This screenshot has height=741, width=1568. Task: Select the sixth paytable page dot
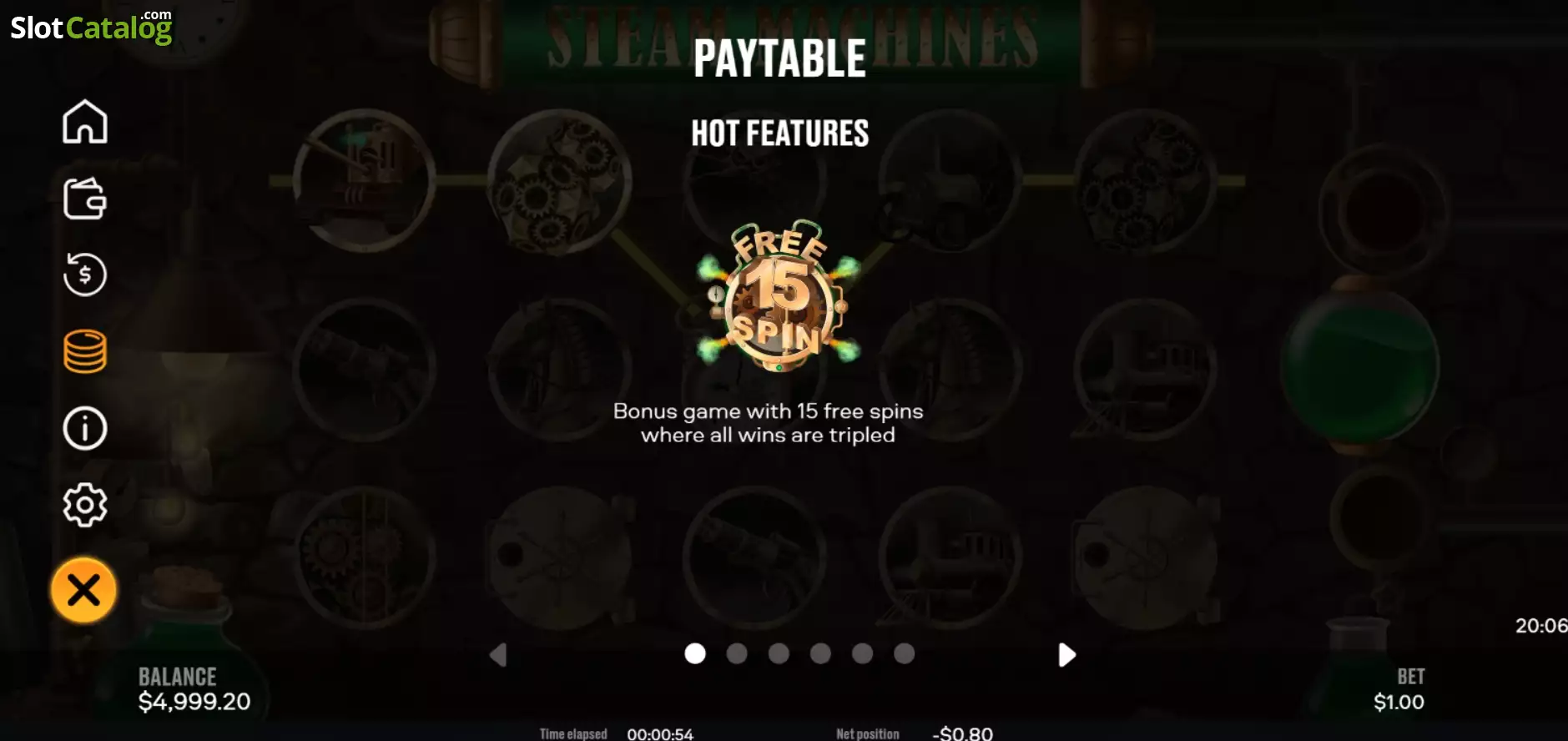coord(905,653)
